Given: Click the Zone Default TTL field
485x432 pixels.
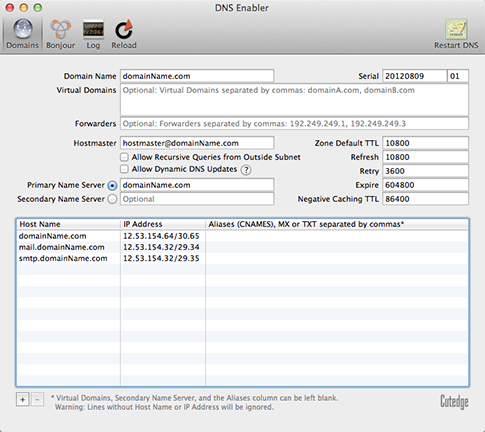Looking at the screenshot, I should pos(425,143).
